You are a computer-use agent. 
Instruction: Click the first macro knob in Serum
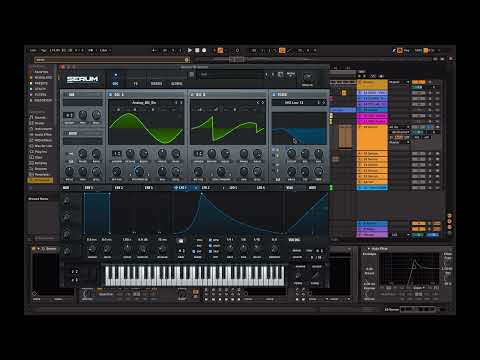click(67, 200)
